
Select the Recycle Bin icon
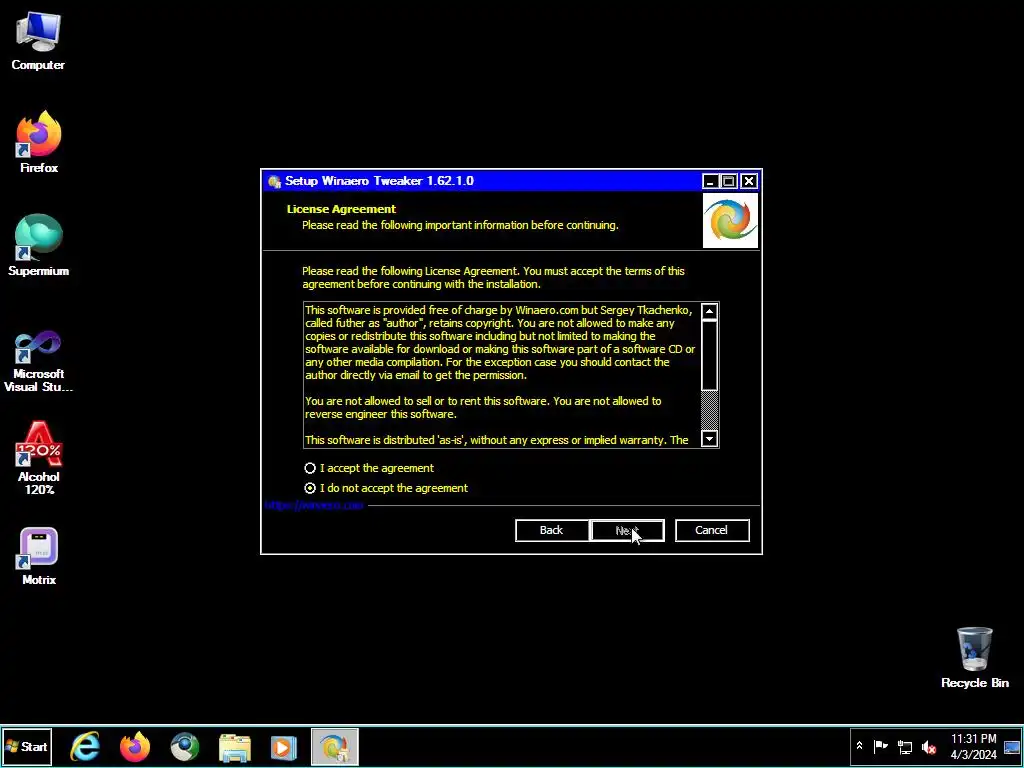974,658
